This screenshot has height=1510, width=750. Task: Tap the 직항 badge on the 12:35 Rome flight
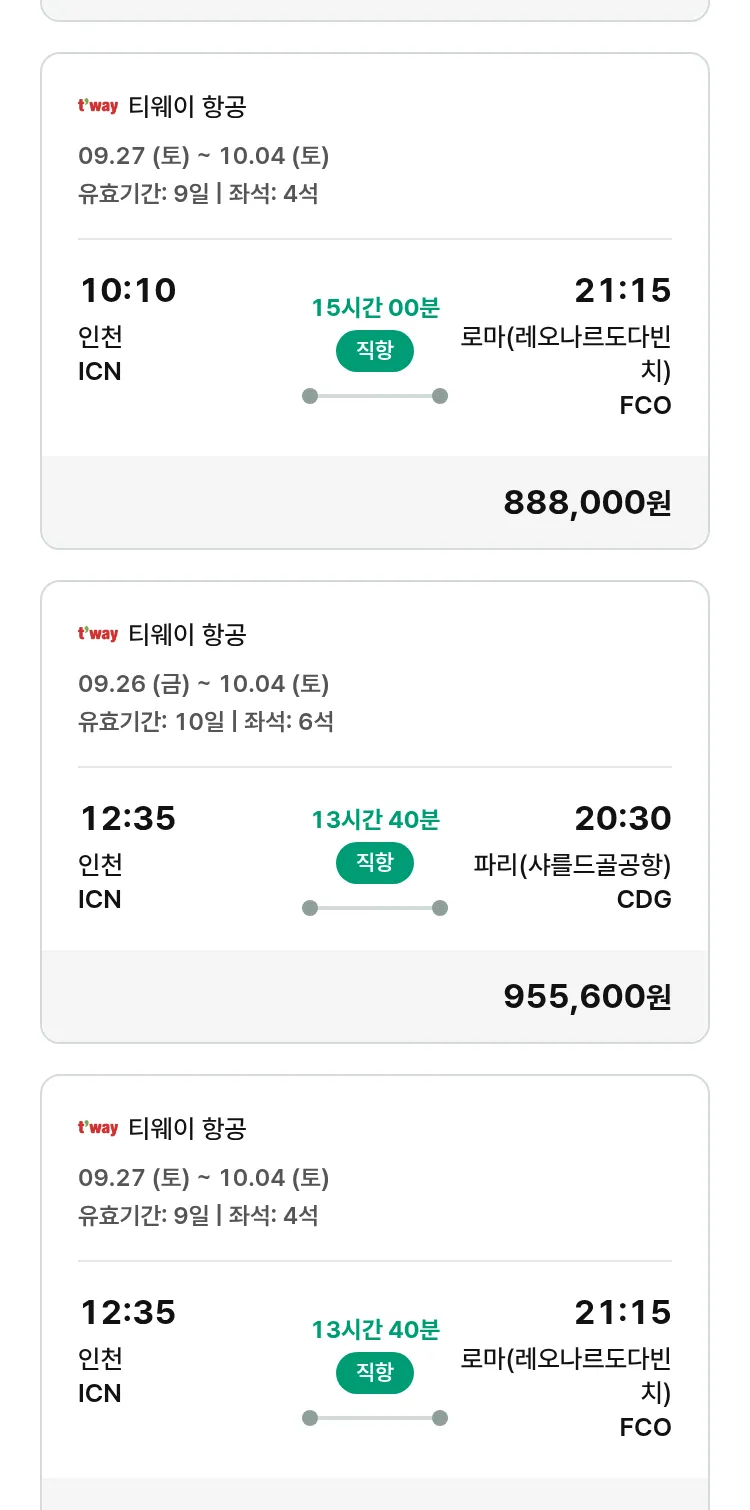point(375,1373)
